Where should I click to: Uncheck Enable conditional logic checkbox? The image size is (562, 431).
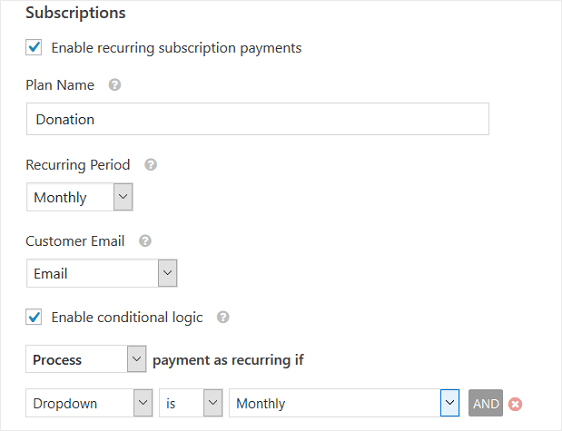pos(34,317)
